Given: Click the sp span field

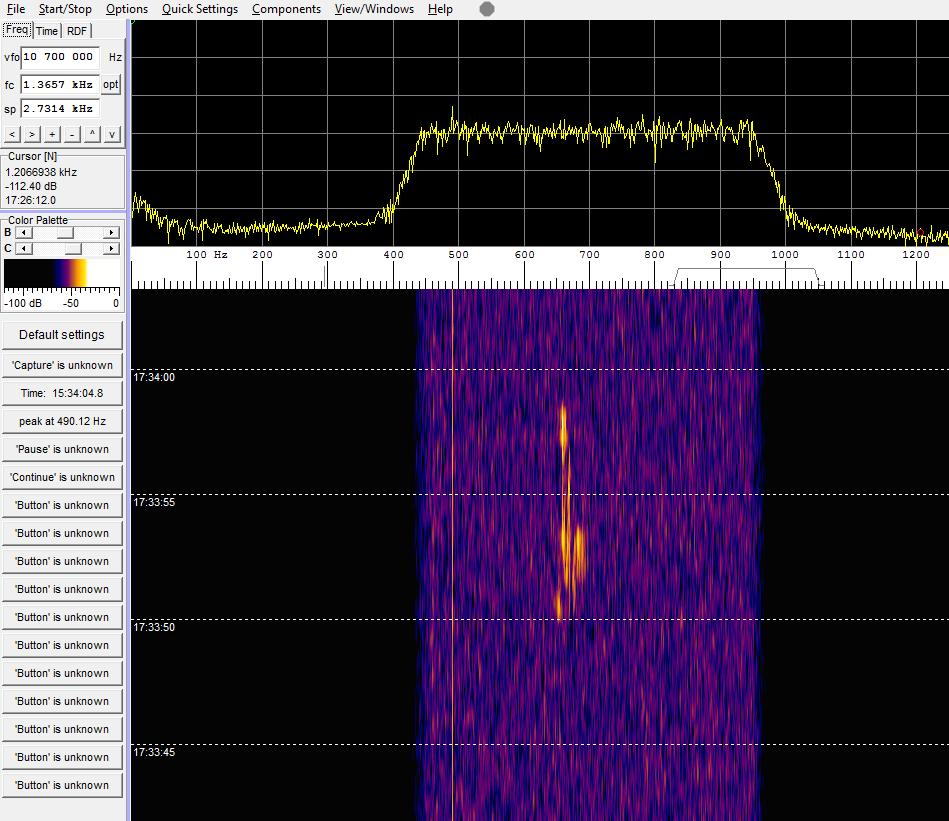Looking at the screenshot, I should pyautogui.click(x=59, y=109).
